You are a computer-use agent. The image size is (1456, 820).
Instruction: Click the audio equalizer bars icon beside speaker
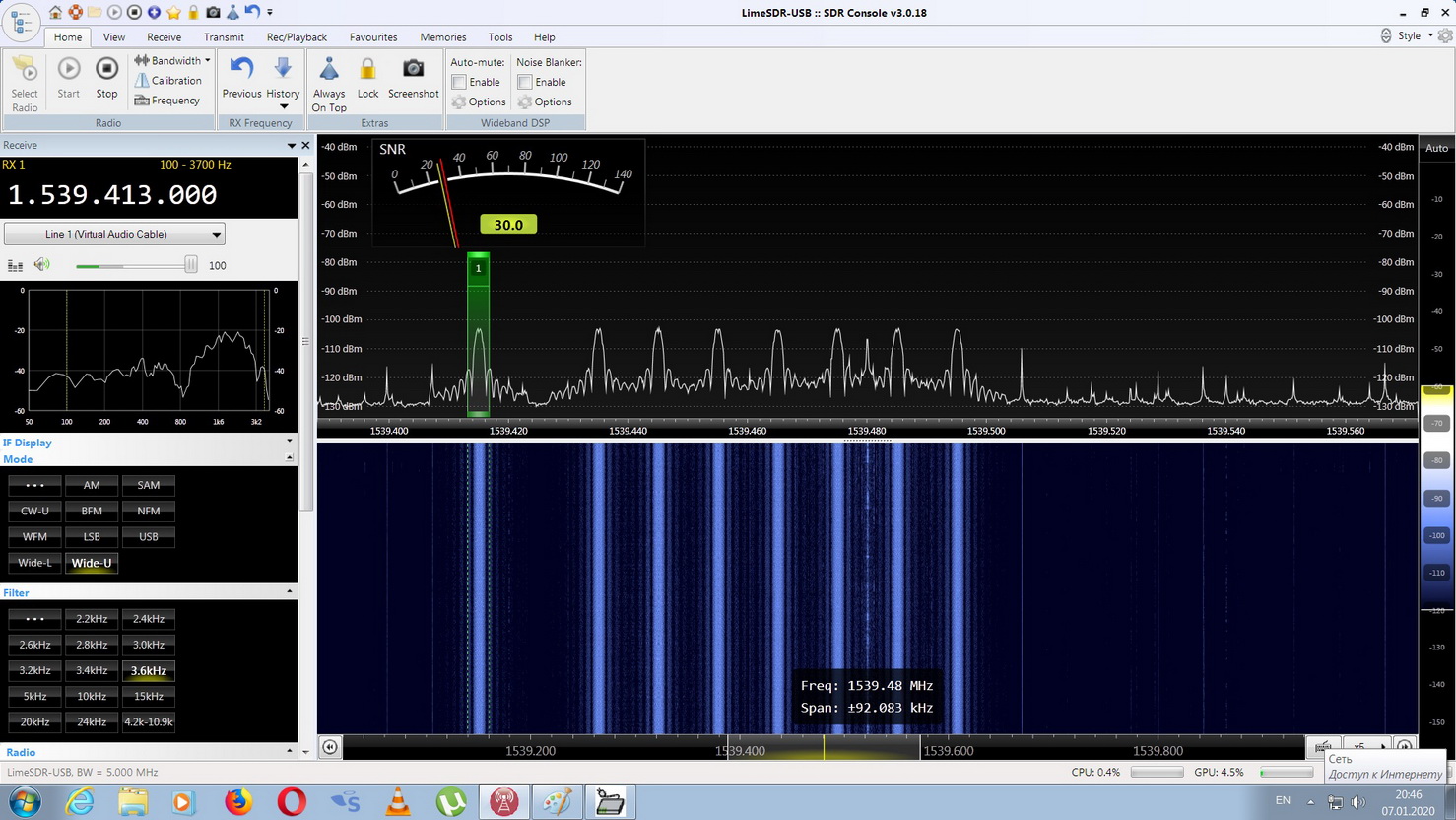[15, 265]
